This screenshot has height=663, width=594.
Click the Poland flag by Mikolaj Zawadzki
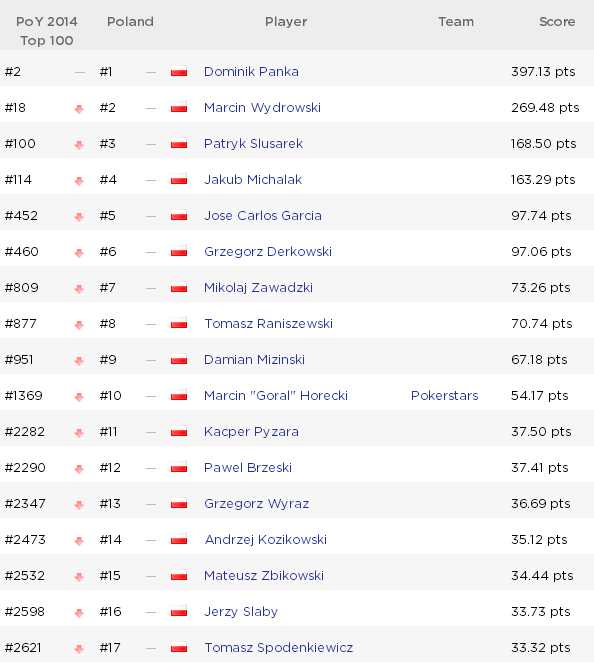click(179, 288)
